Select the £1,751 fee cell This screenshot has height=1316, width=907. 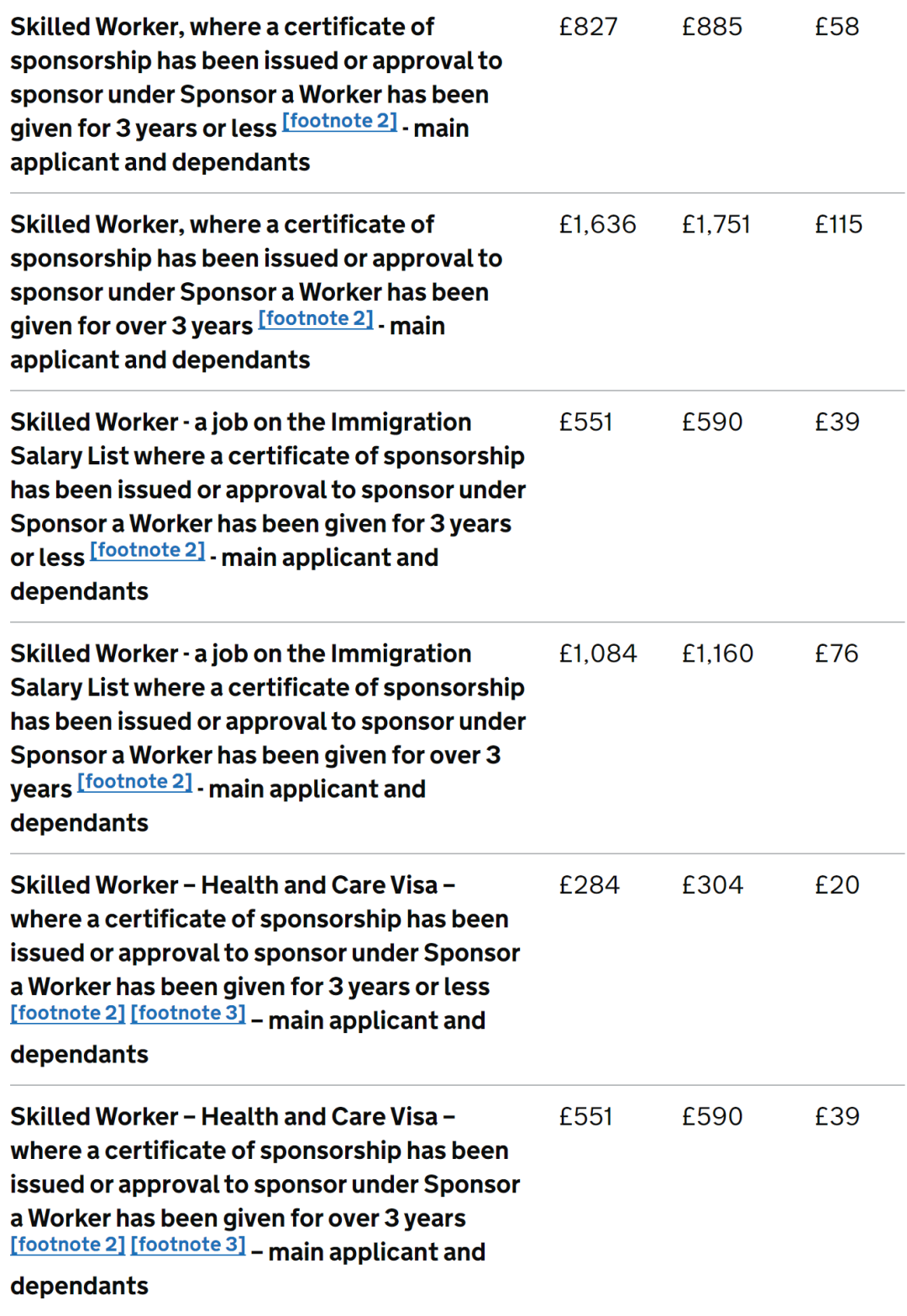[716, 225]
